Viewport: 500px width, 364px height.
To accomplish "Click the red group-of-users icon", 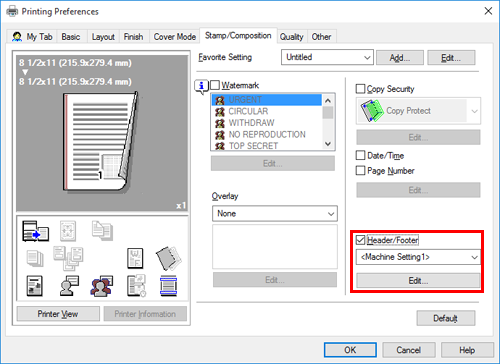I will click(x=101, y=286).
